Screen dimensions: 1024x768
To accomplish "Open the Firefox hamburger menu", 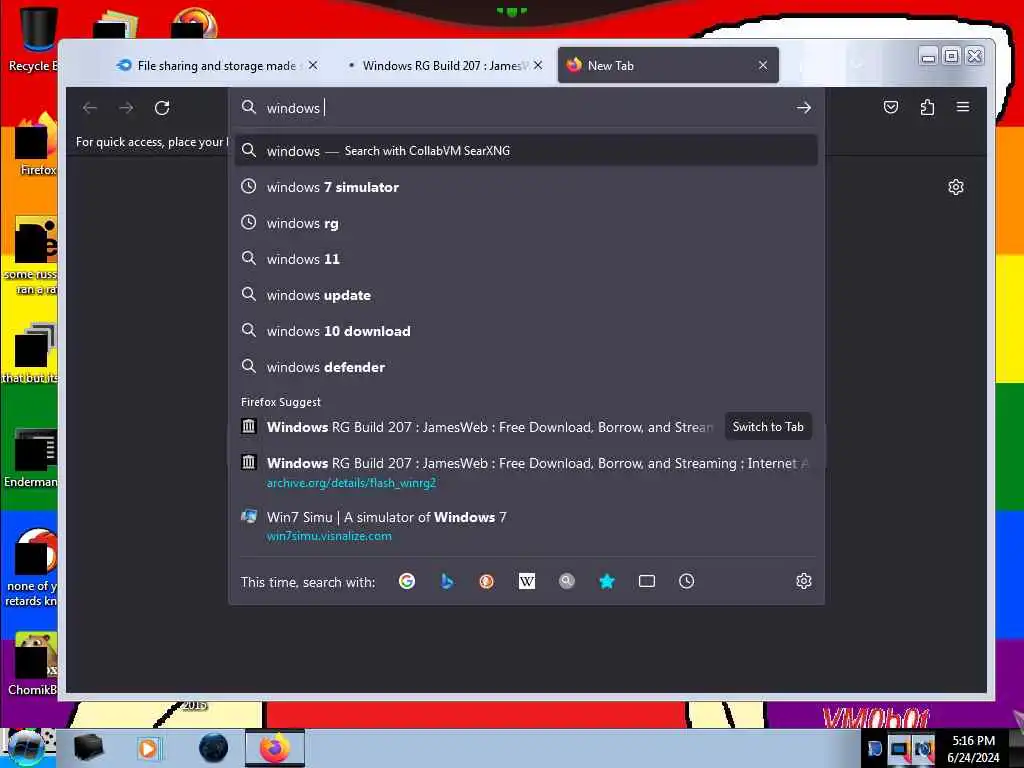I will point(963,107).
